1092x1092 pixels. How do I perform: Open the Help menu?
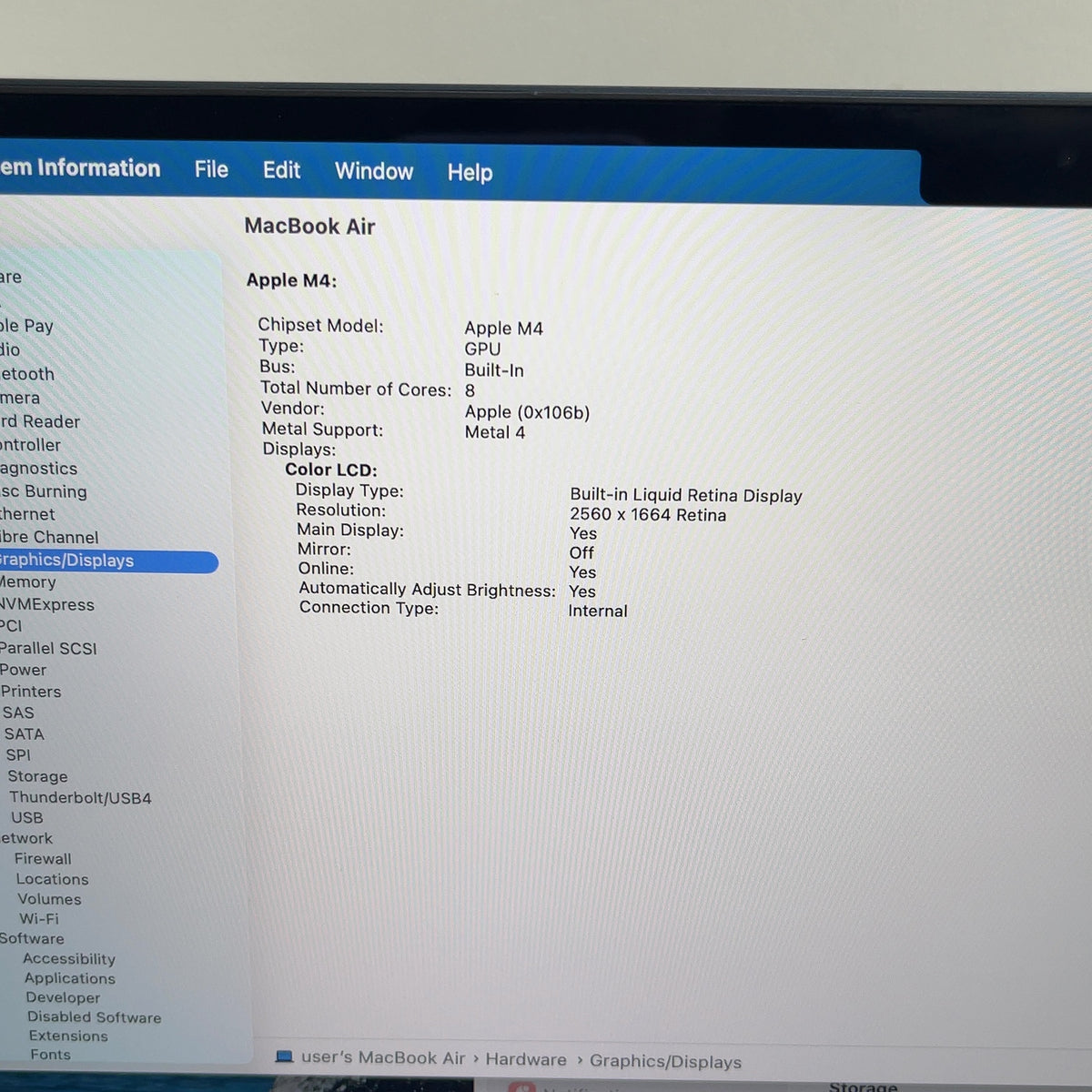click(470, 172)
